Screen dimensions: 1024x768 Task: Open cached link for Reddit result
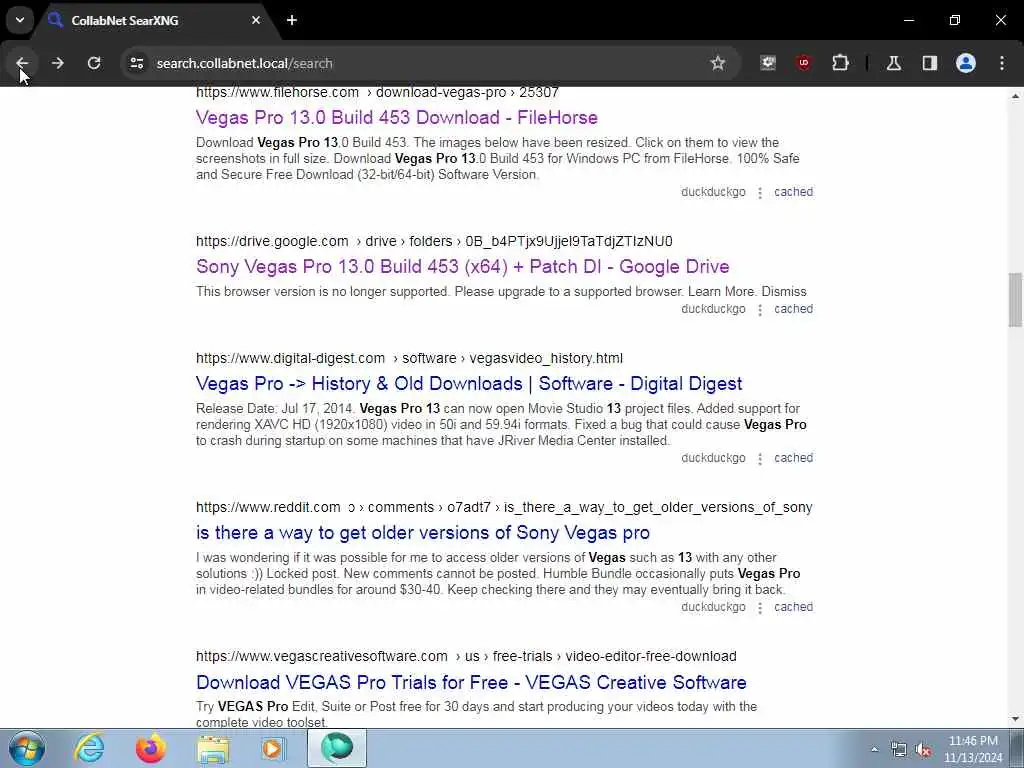point(793,607)
